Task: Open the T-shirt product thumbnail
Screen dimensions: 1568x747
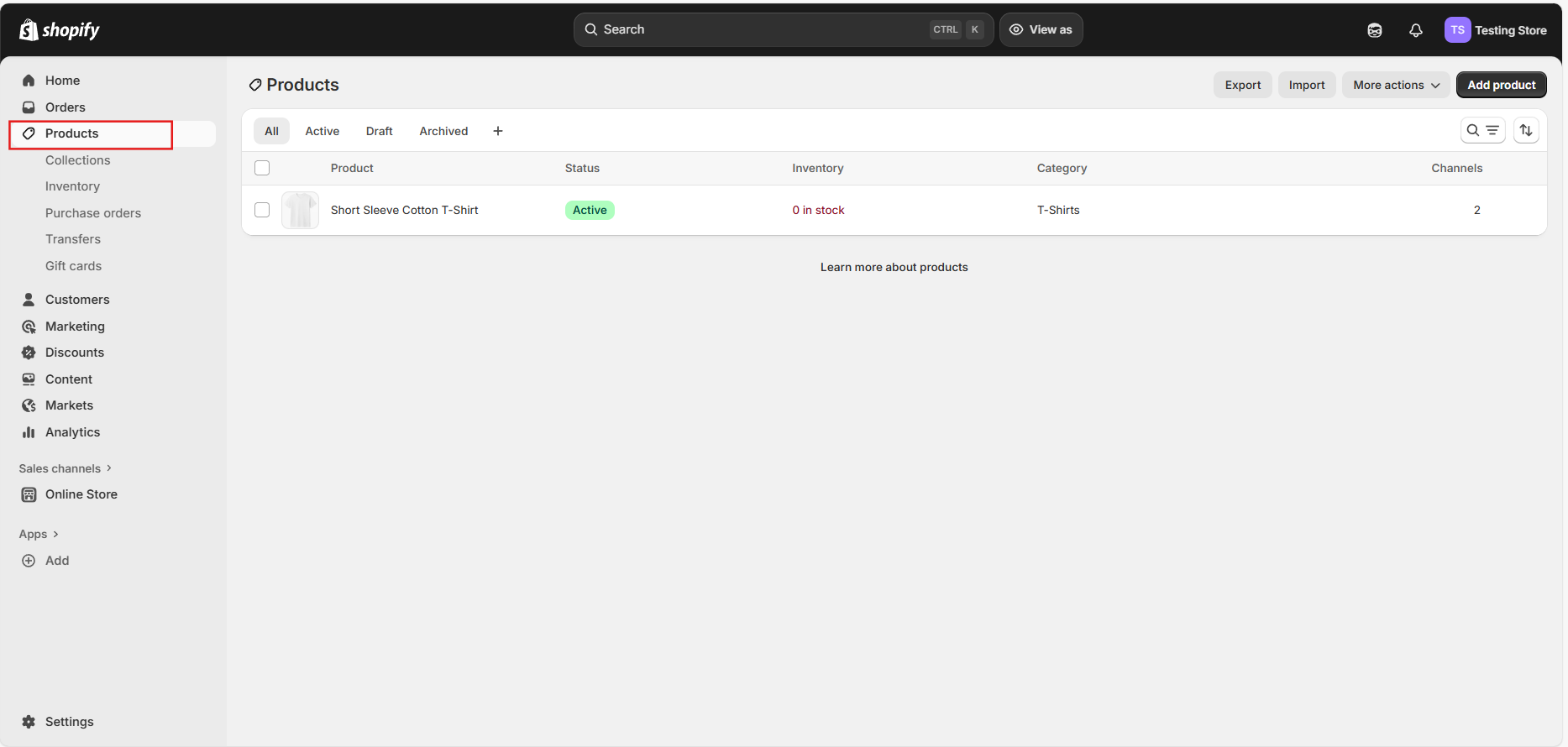Action: [300, 210]
